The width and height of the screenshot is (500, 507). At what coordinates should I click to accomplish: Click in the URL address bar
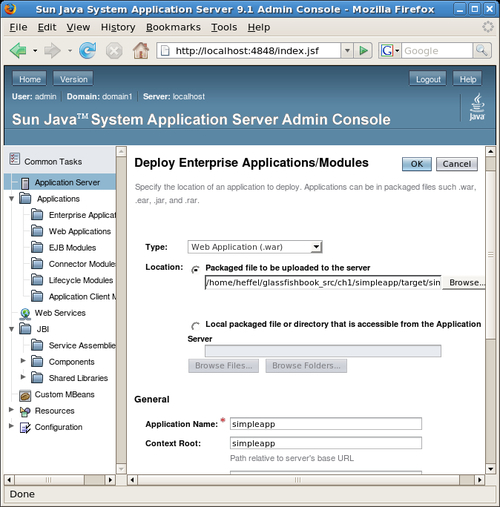(248, 51)
